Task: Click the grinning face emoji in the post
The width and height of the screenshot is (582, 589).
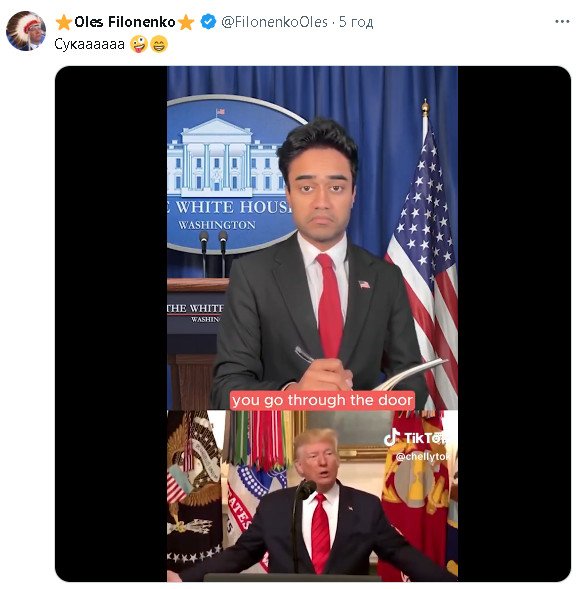Action: 159,44
